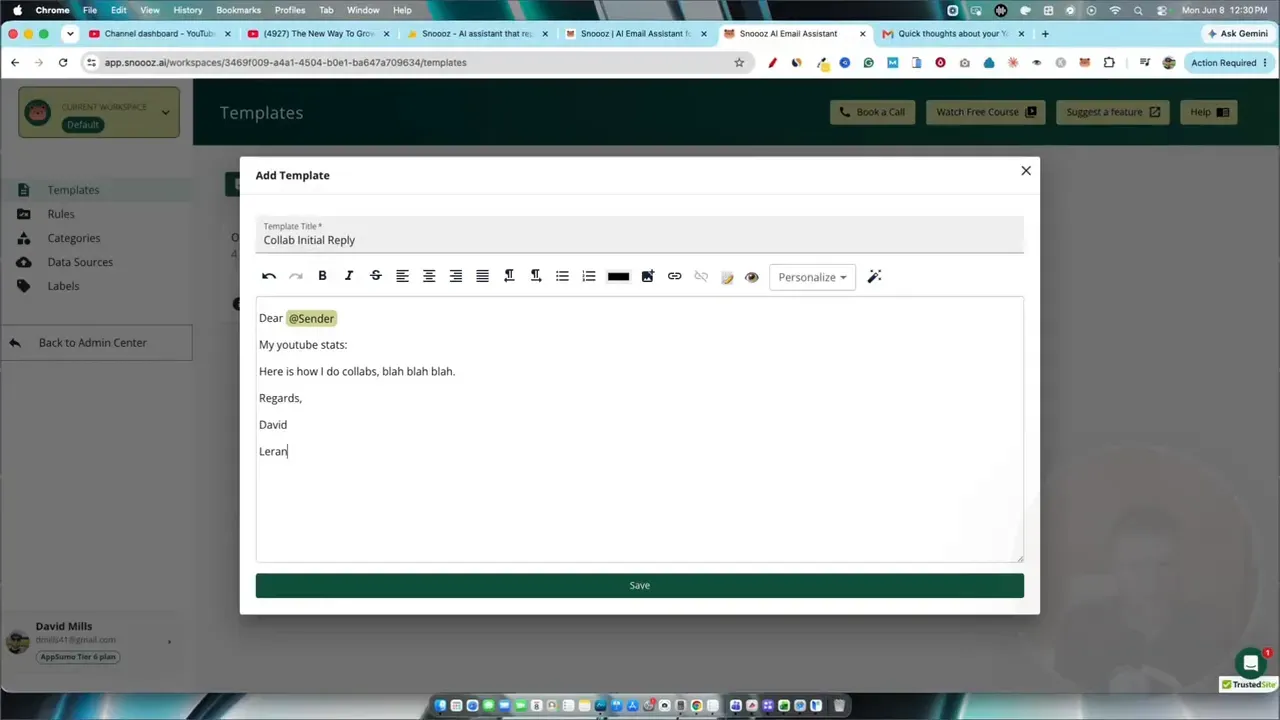1280x720 pixels.
Task: Click the Book a Call button
Action: [872, 112]
